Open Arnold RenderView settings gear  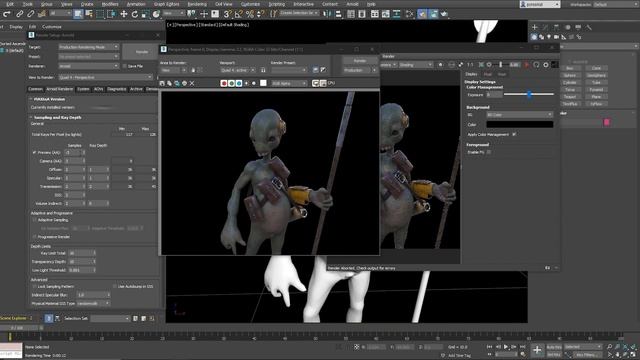tap(546, 65)
